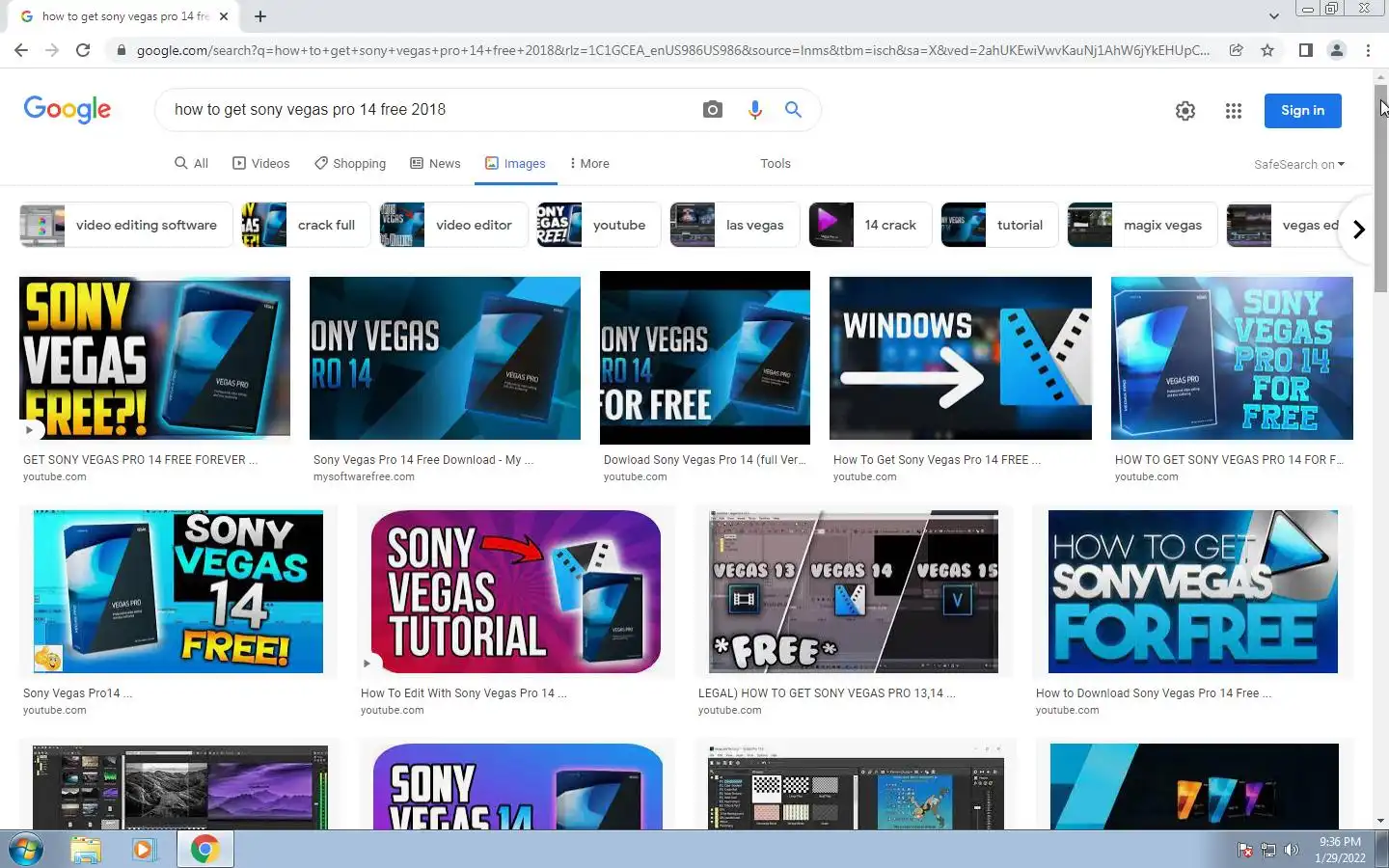
Task: Open VEGAS 13 / 14 / 15 FREE thumbnail
Action: point(854,592)
